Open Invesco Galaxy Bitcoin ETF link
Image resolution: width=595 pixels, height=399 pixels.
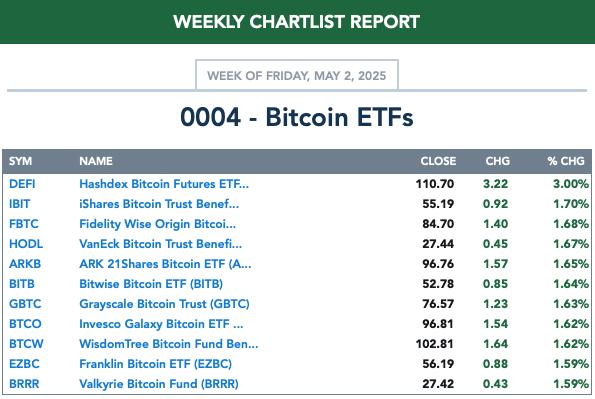[x=161, y=324]
